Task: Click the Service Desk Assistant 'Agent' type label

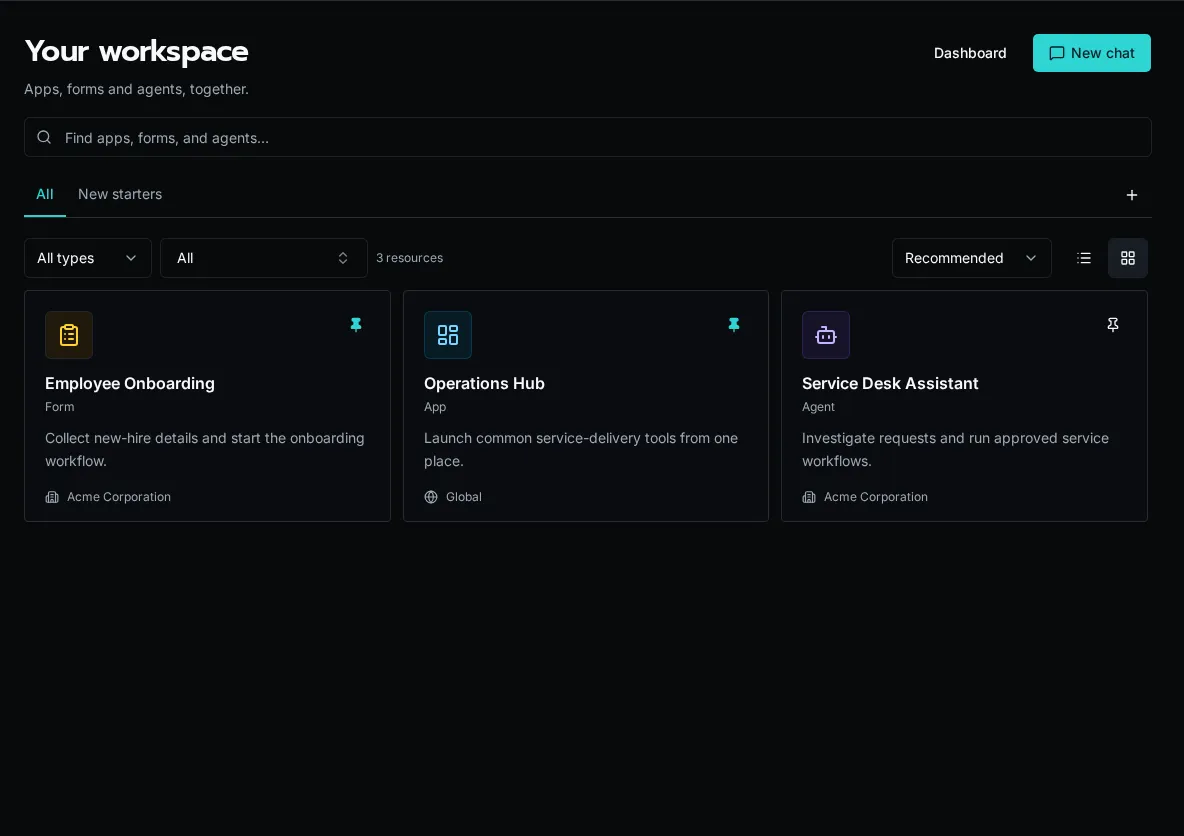Action: [x=818, y=407]
